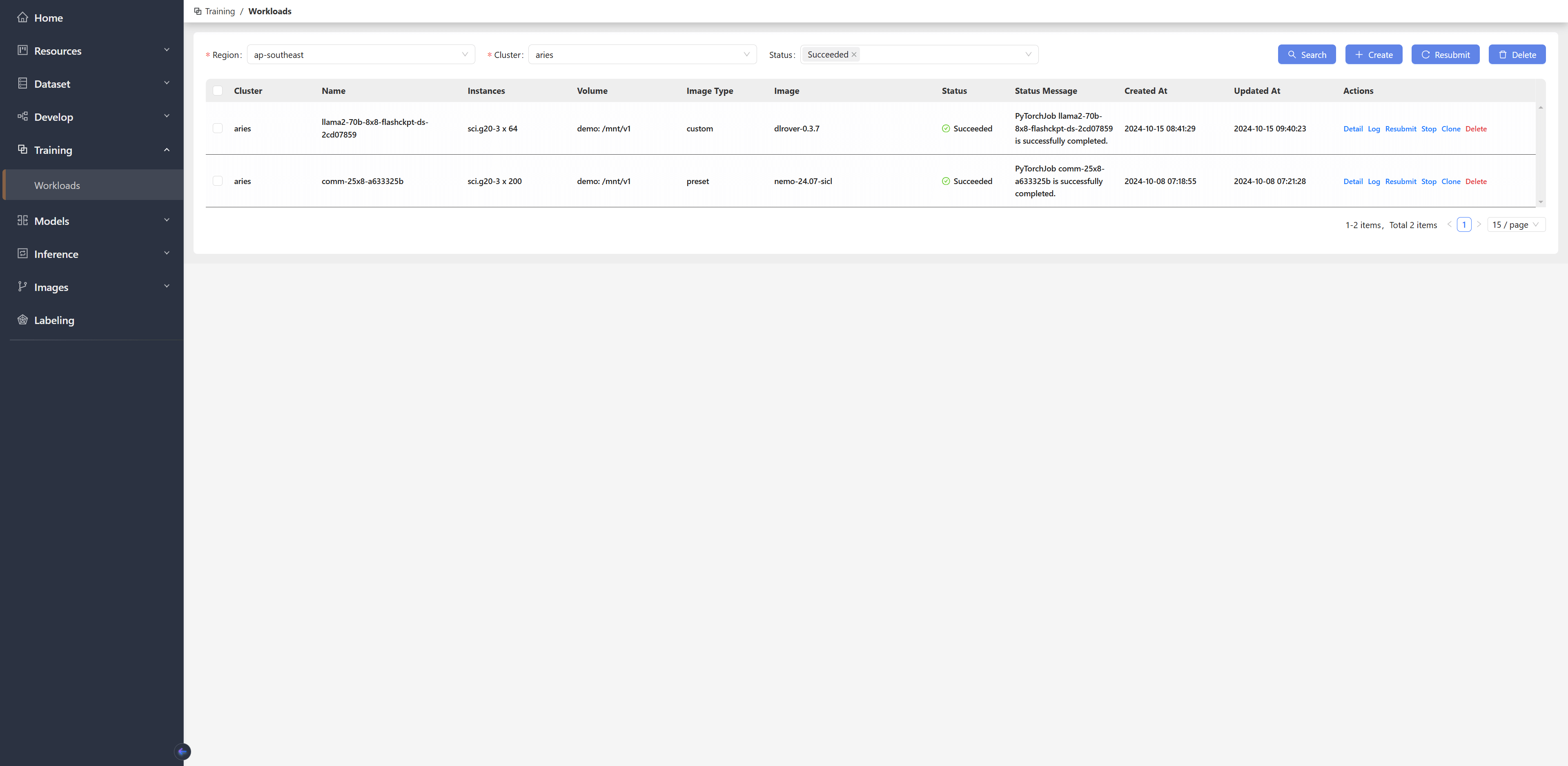Clone the comm-25x8-a633325b workload

pos(1450,181)
